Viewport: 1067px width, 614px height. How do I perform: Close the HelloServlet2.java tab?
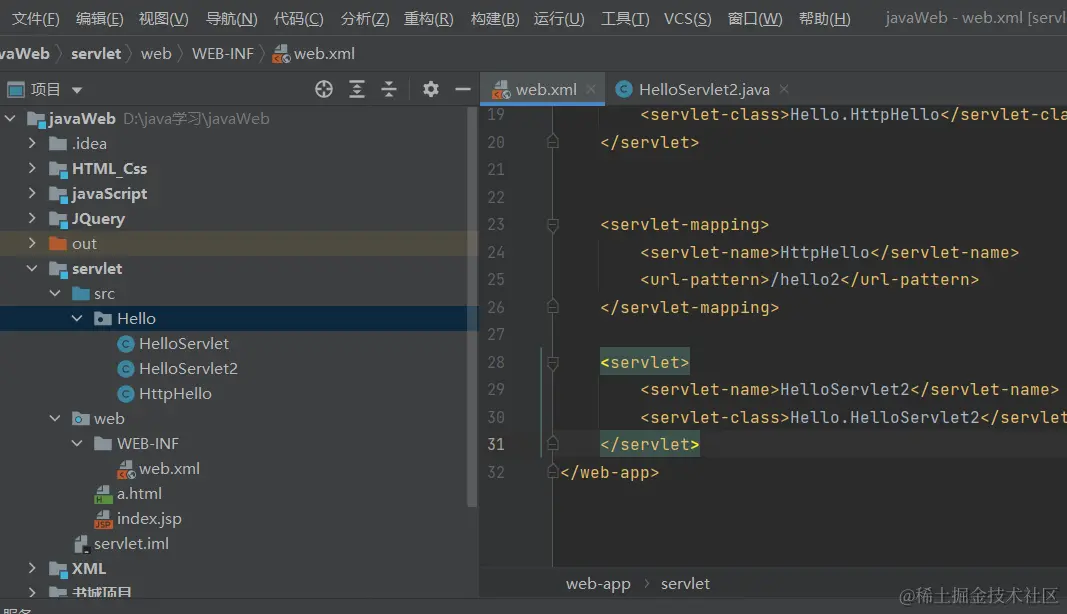click(784, 89)
